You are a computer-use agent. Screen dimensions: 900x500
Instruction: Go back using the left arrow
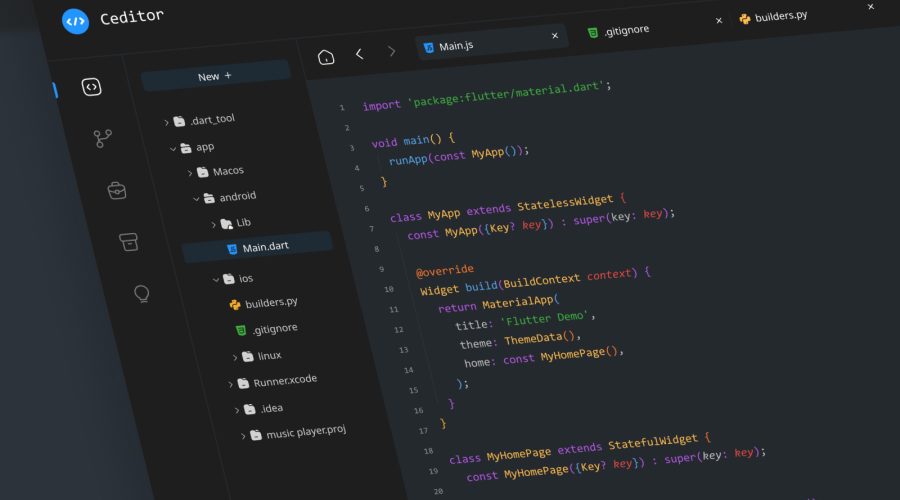click(359, 53)
